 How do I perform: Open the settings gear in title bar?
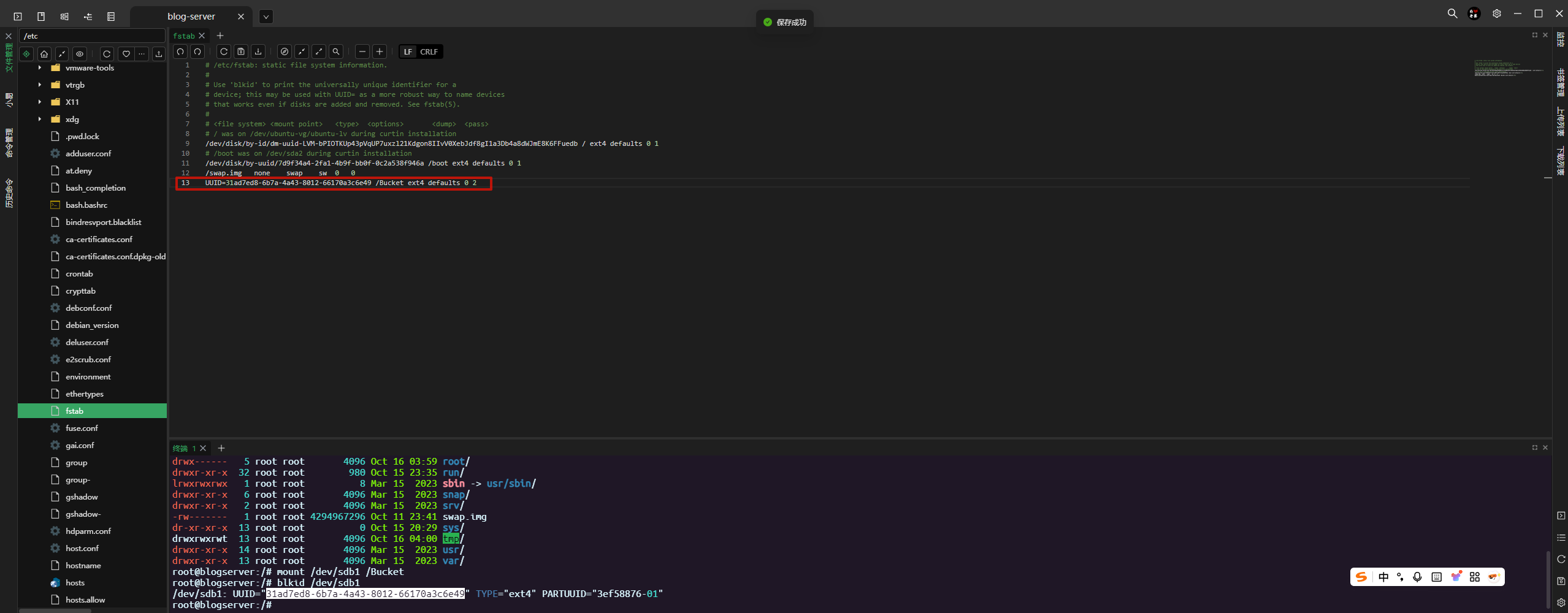point(1496,13)
